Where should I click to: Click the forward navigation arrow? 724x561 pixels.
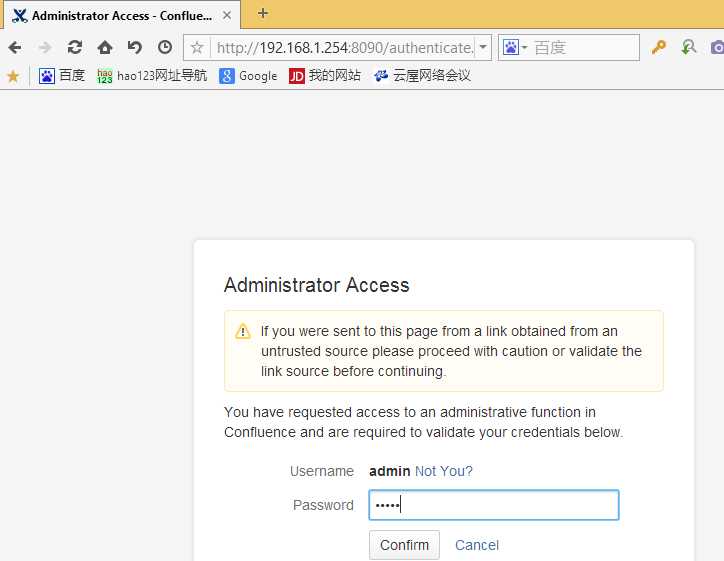coord(45,47)
